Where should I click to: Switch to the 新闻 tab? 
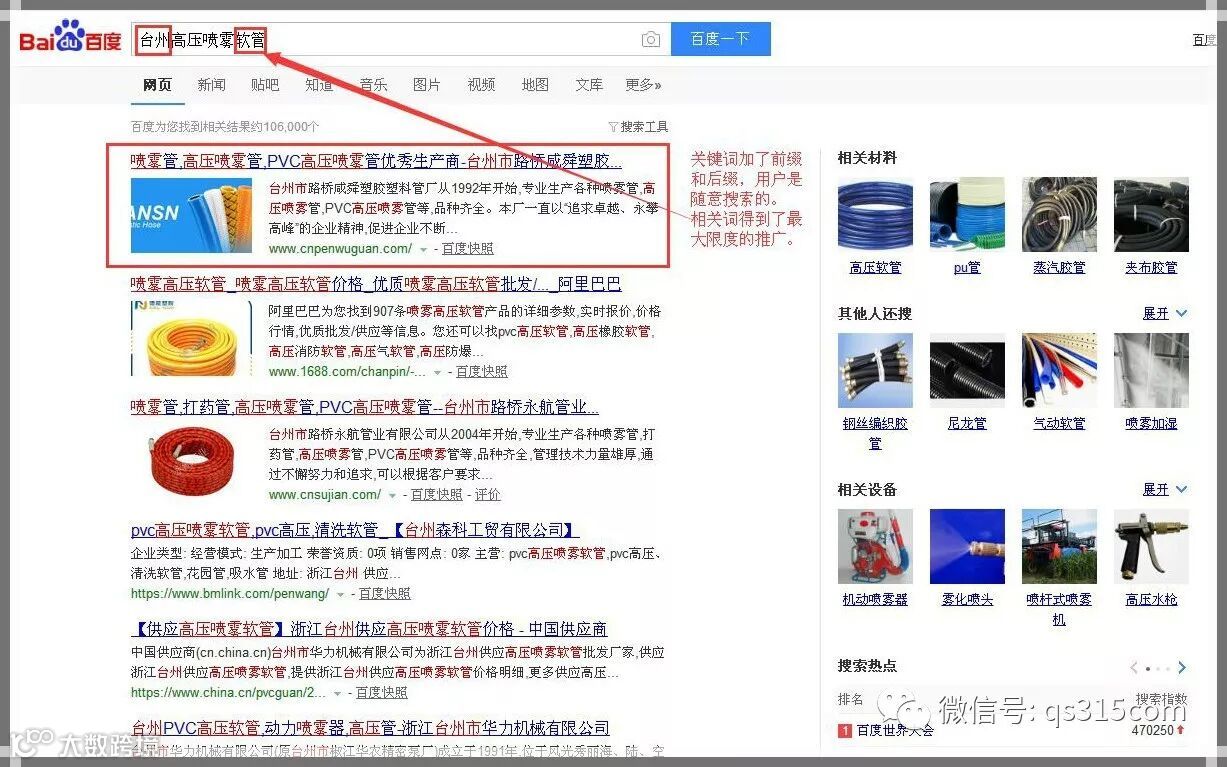click(211, 85)
